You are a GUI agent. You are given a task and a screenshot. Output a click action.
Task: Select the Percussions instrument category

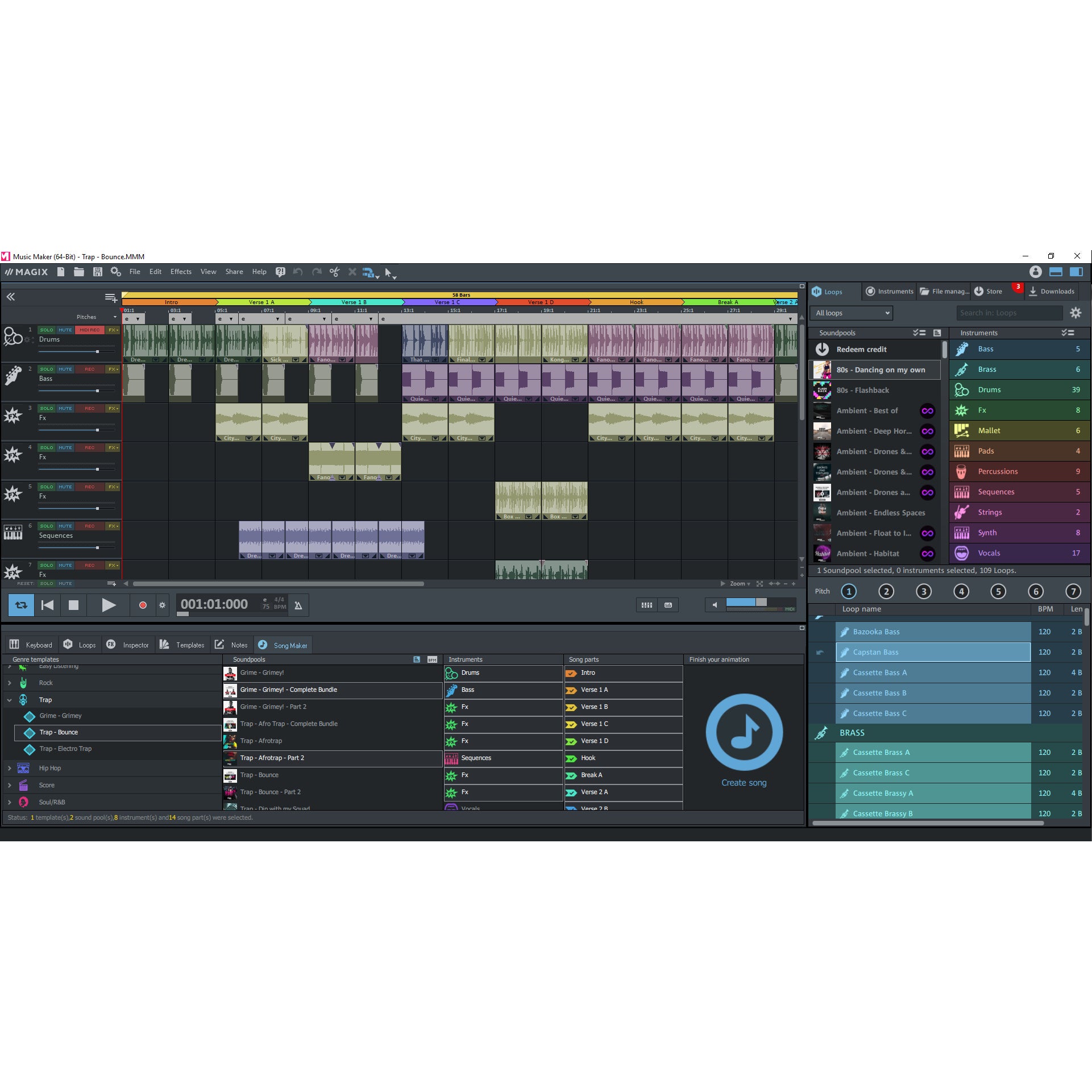coord(1019,472)
